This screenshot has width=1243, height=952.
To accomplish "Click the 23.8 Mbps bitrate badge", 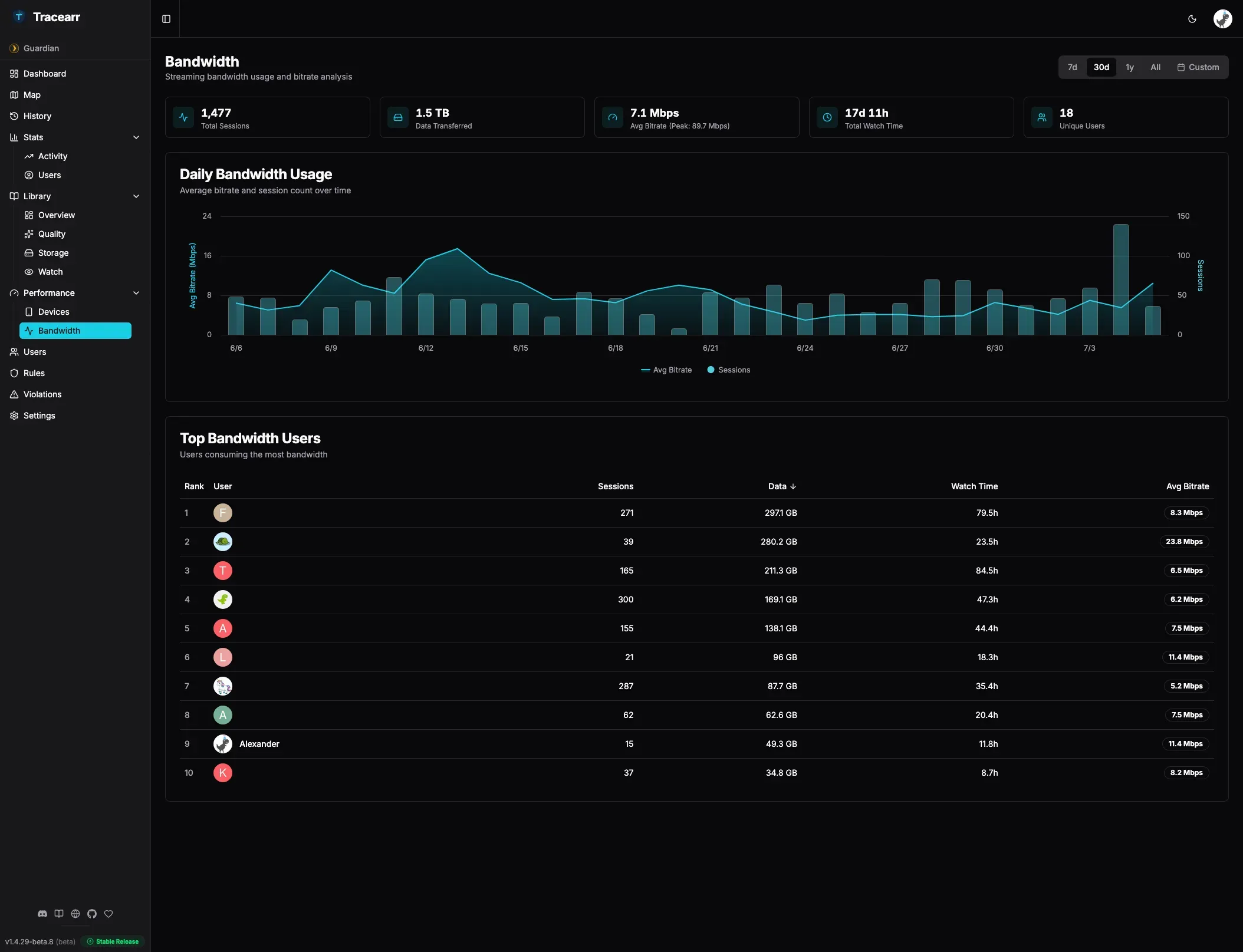I will pos(1184,542).
